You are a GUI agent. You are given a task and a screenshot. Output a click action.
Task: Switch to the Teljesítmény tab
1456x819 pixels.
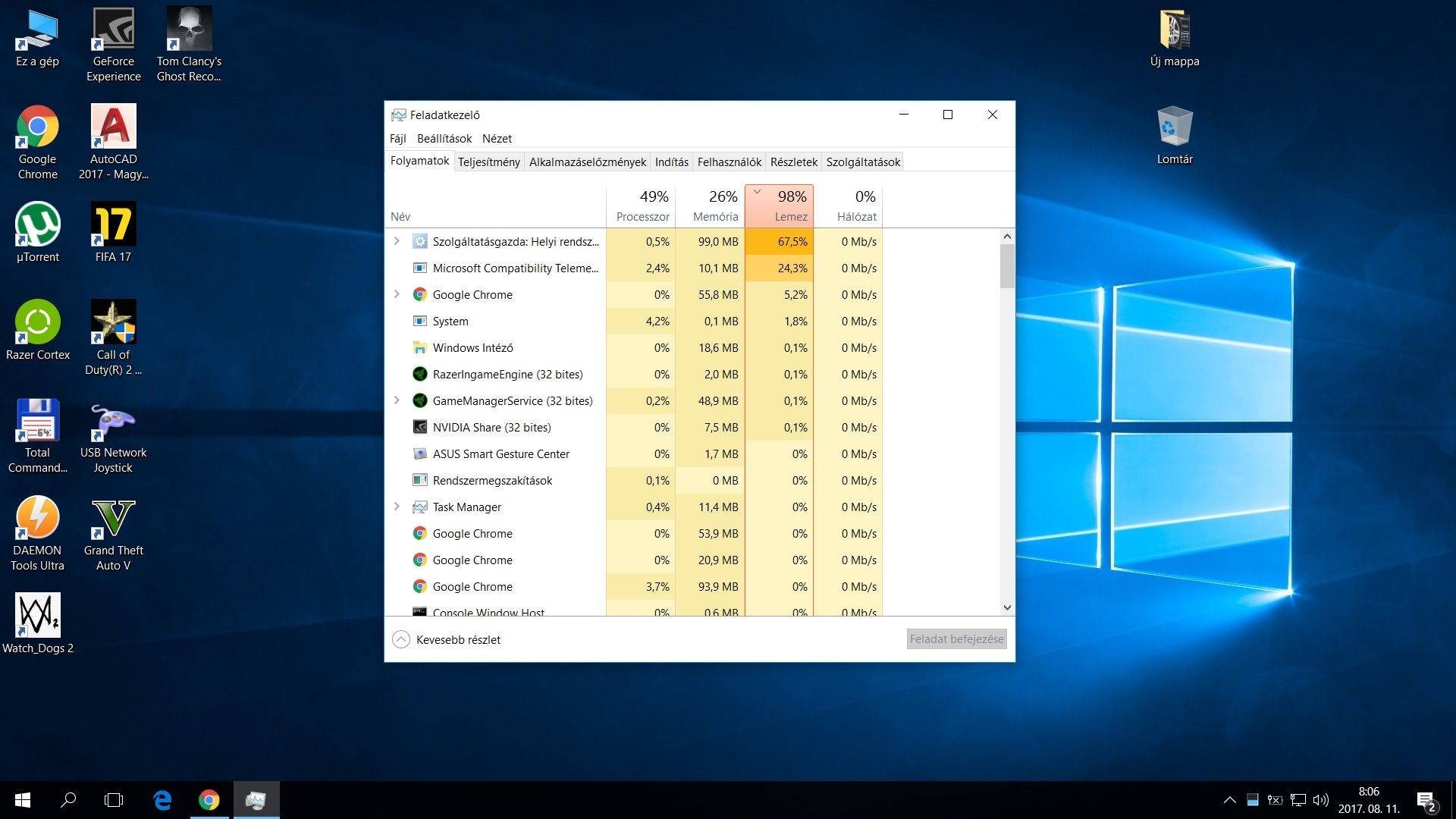(488, 162)
